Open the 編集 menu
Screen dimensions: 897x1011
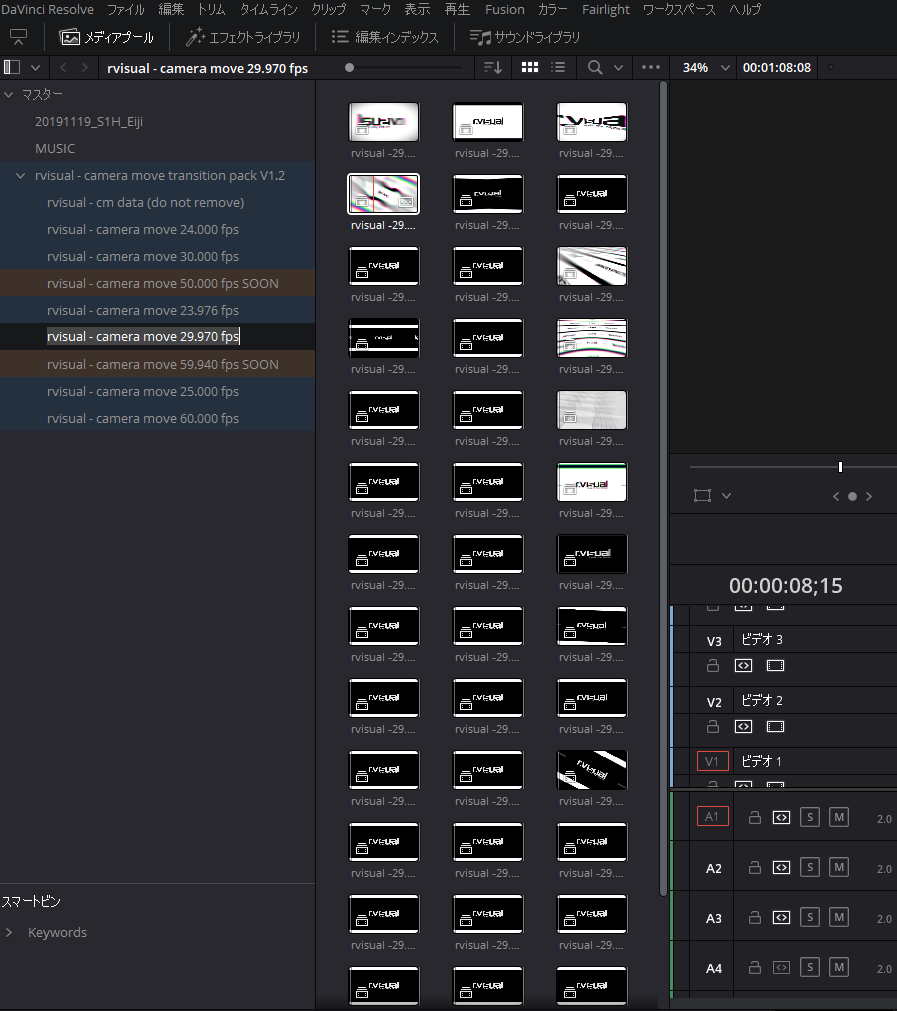coord(171,10)
